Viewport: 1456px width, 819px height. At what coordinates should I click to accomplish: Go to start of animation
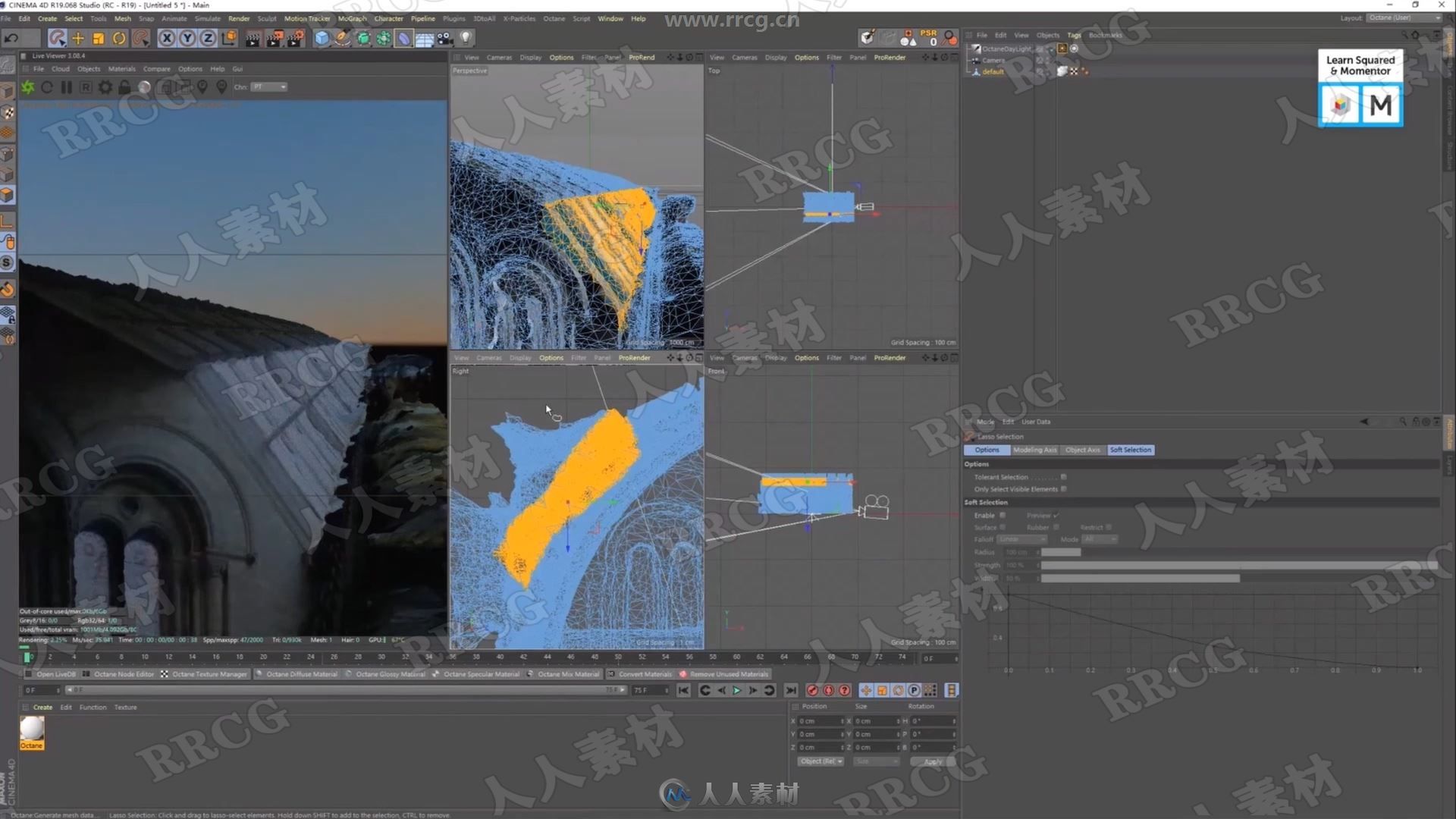pyautogui.click(x=684, y=691)
